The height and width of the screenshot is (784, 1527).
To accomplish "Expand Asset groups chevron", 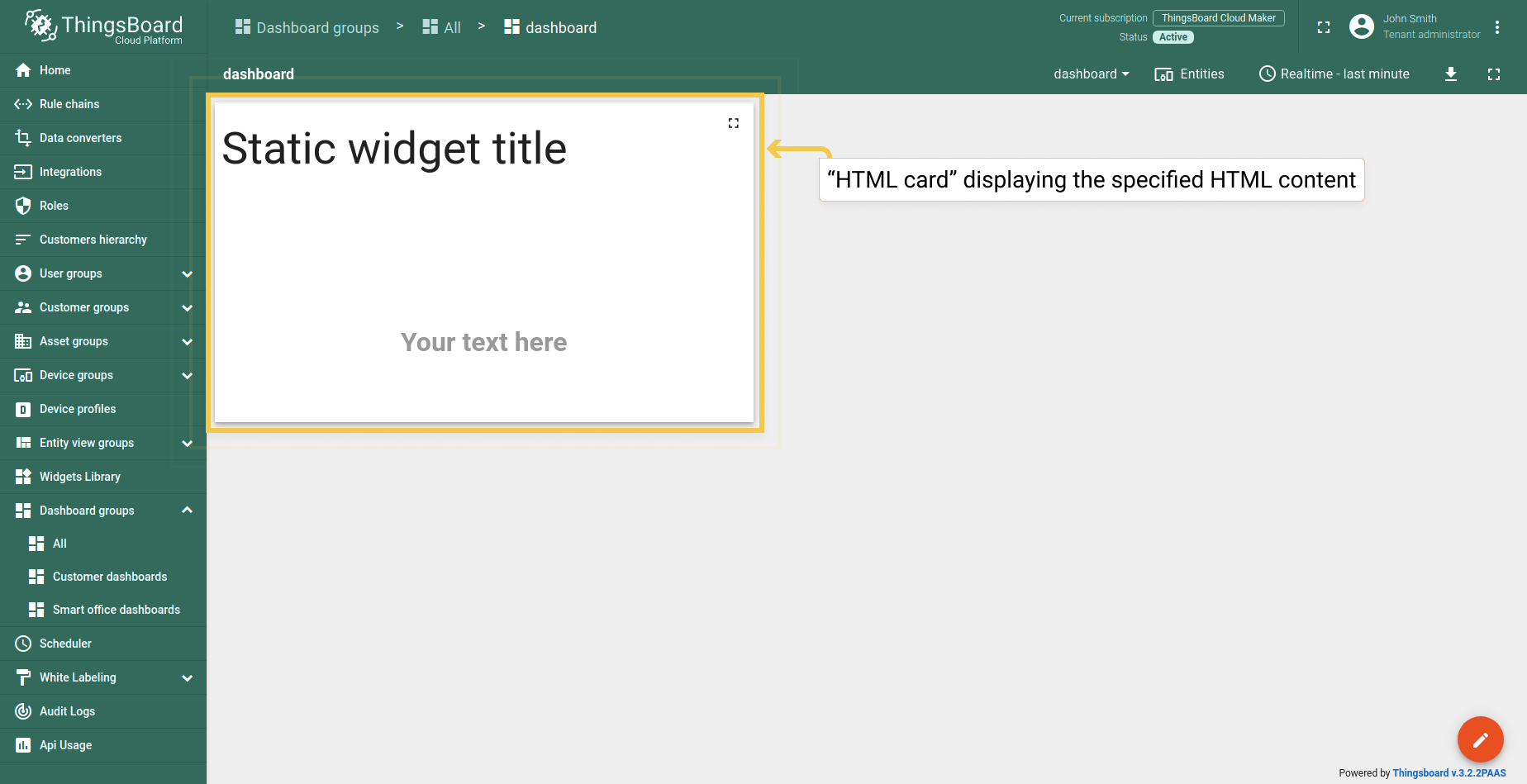I will (188, 342).
